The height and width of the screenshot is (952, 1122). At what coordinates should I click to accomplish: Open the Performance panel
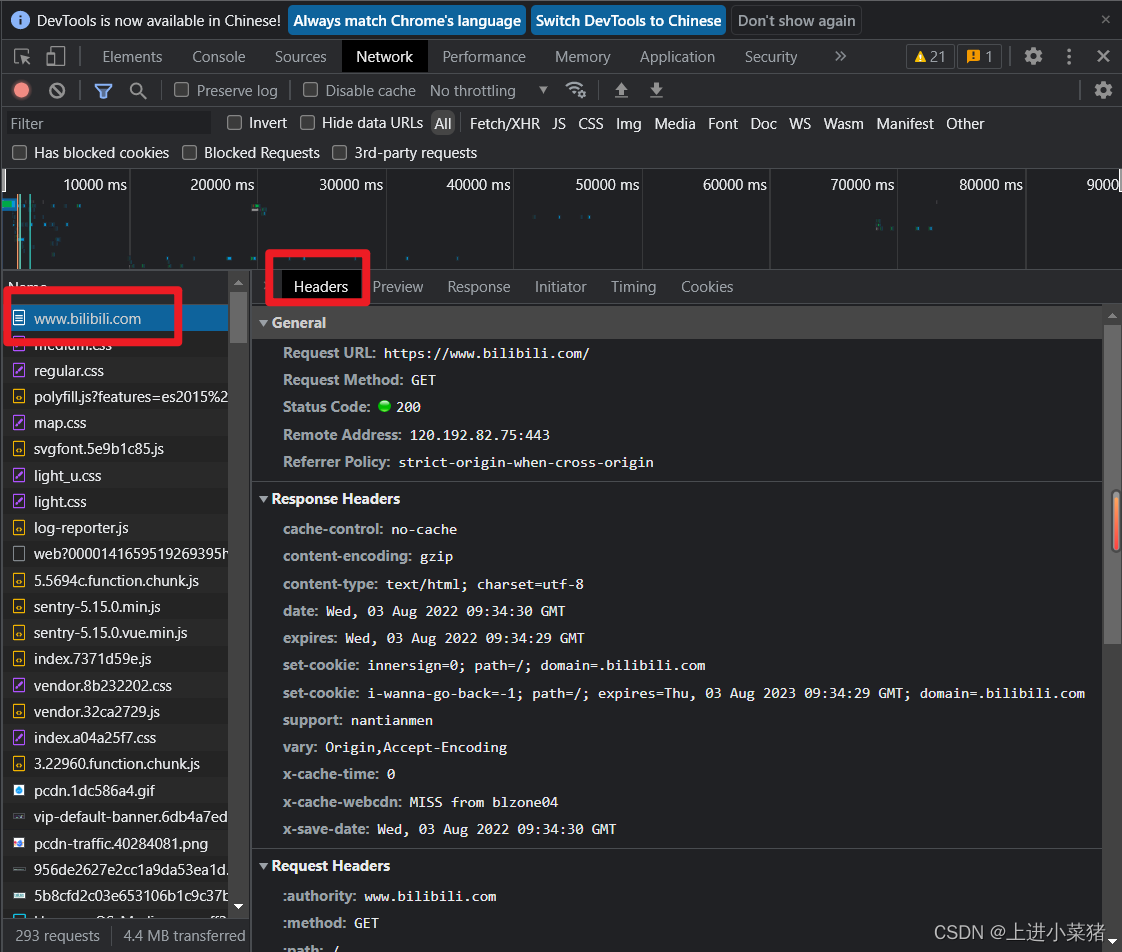point(484,57)
